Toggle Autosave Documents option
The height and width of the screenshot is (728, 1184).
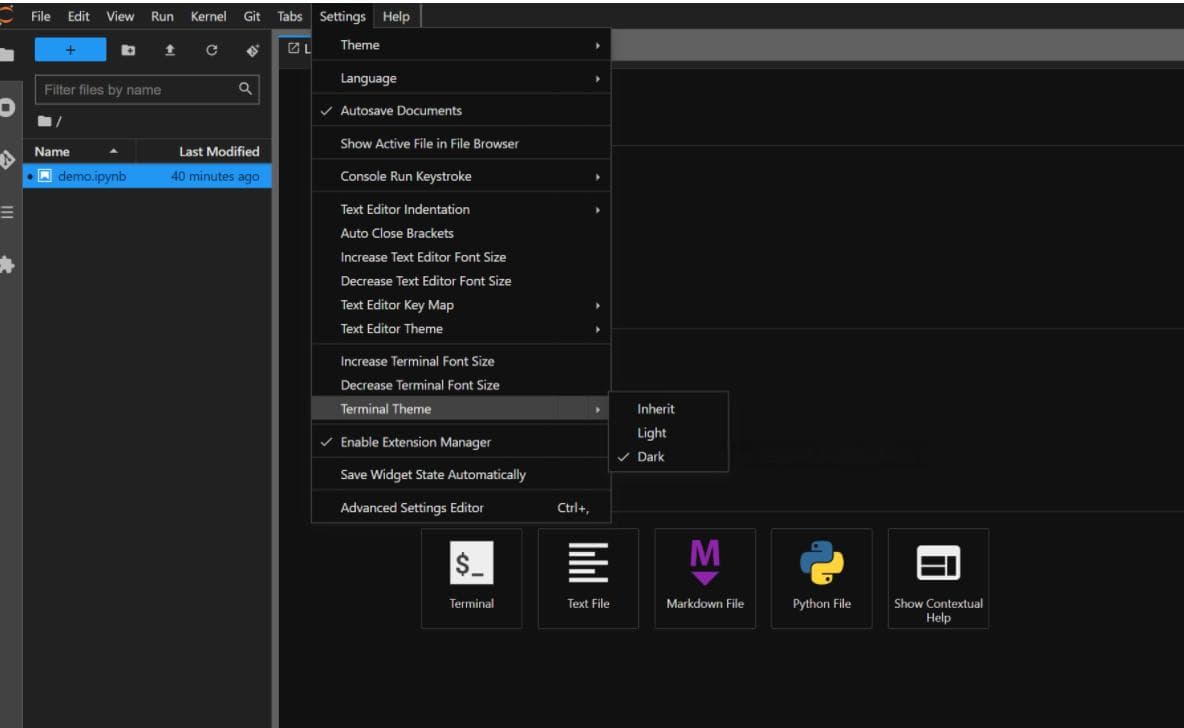tap(461, 110)
